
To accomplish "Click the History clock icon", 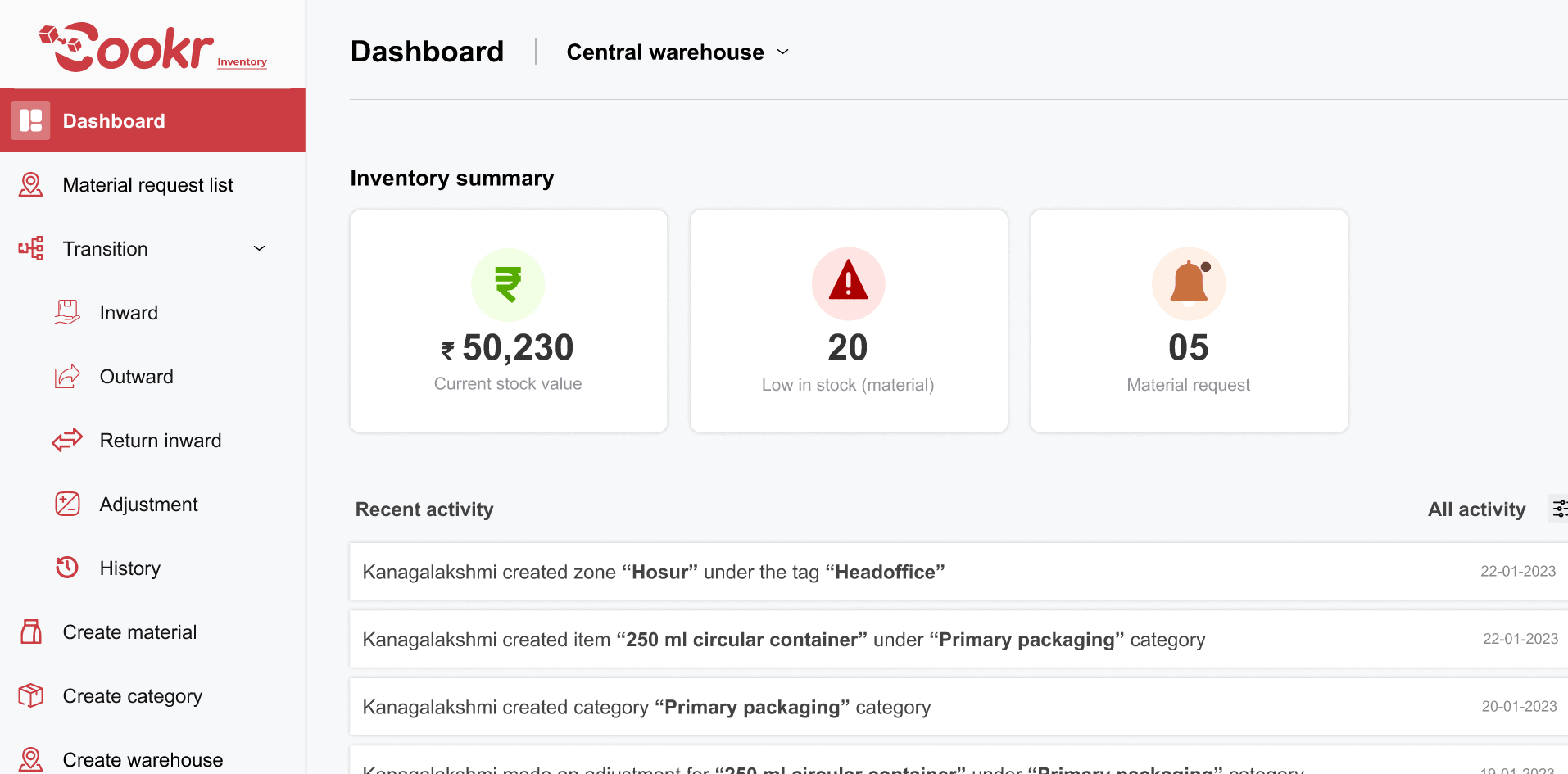I will pos(67,568).
